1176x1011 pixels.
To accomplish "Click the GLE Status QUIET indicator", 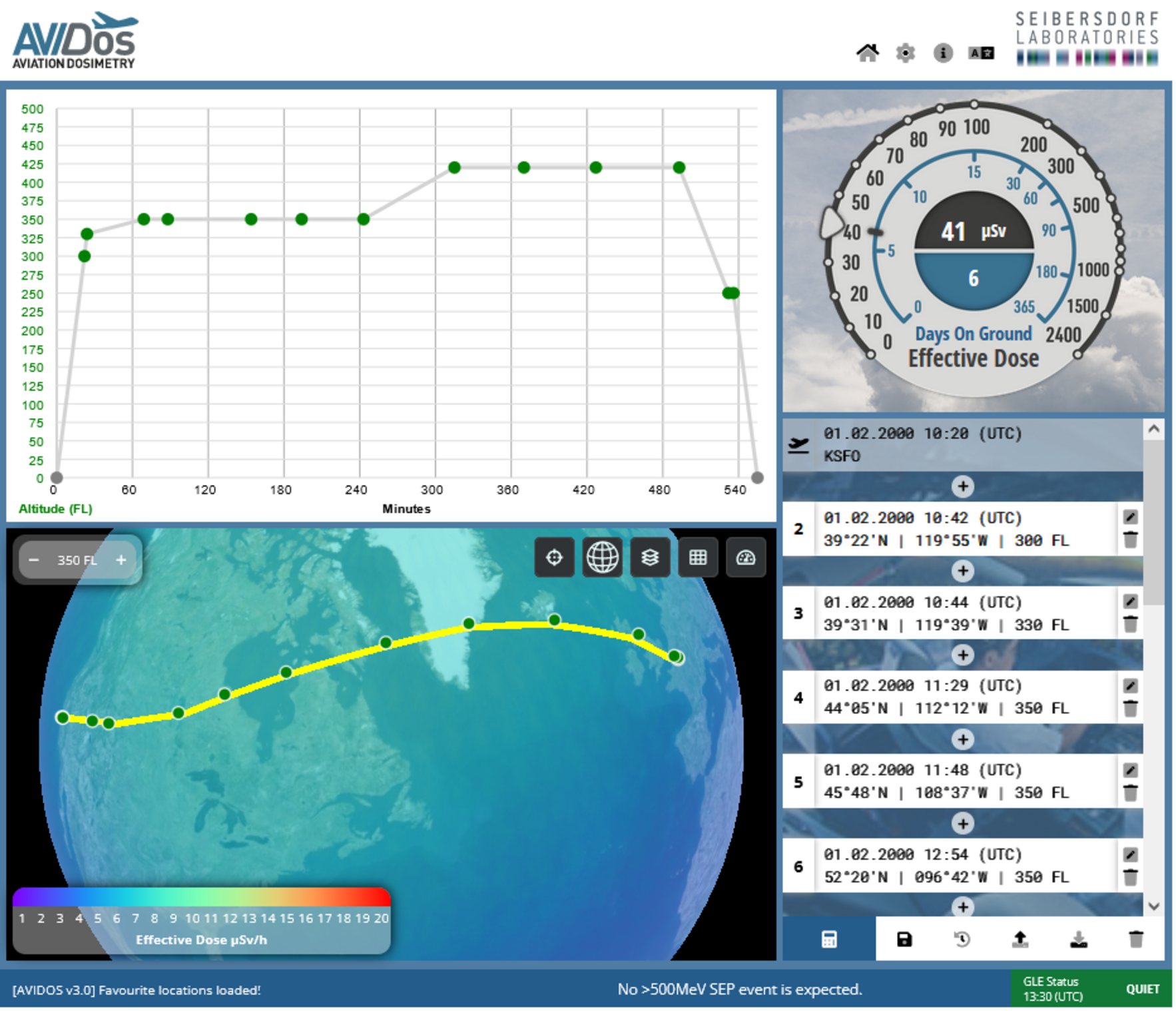I will (x=1091, y=989).
